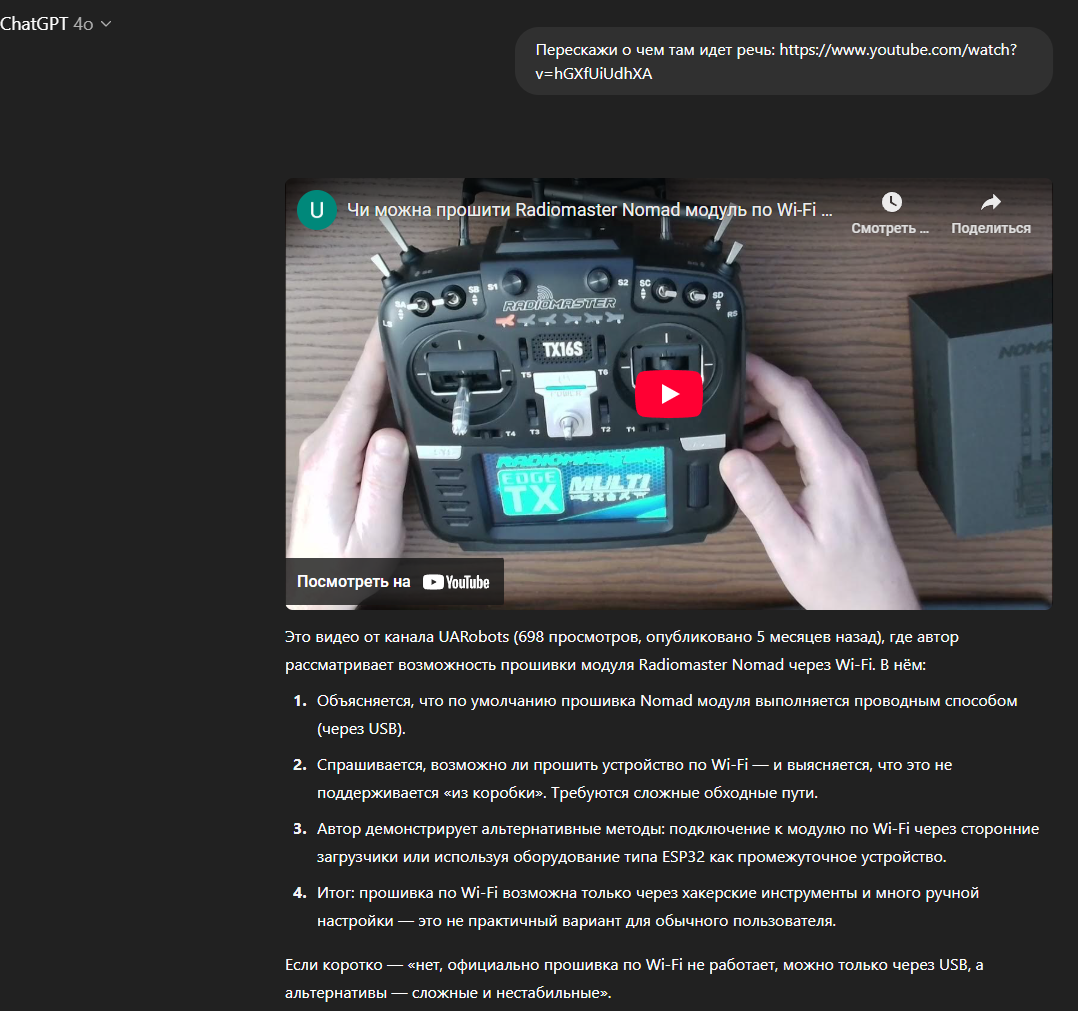Open the video title link about Radiomaster Nomad
The height and width of the screenshot is (1011, 1078).
590,210
